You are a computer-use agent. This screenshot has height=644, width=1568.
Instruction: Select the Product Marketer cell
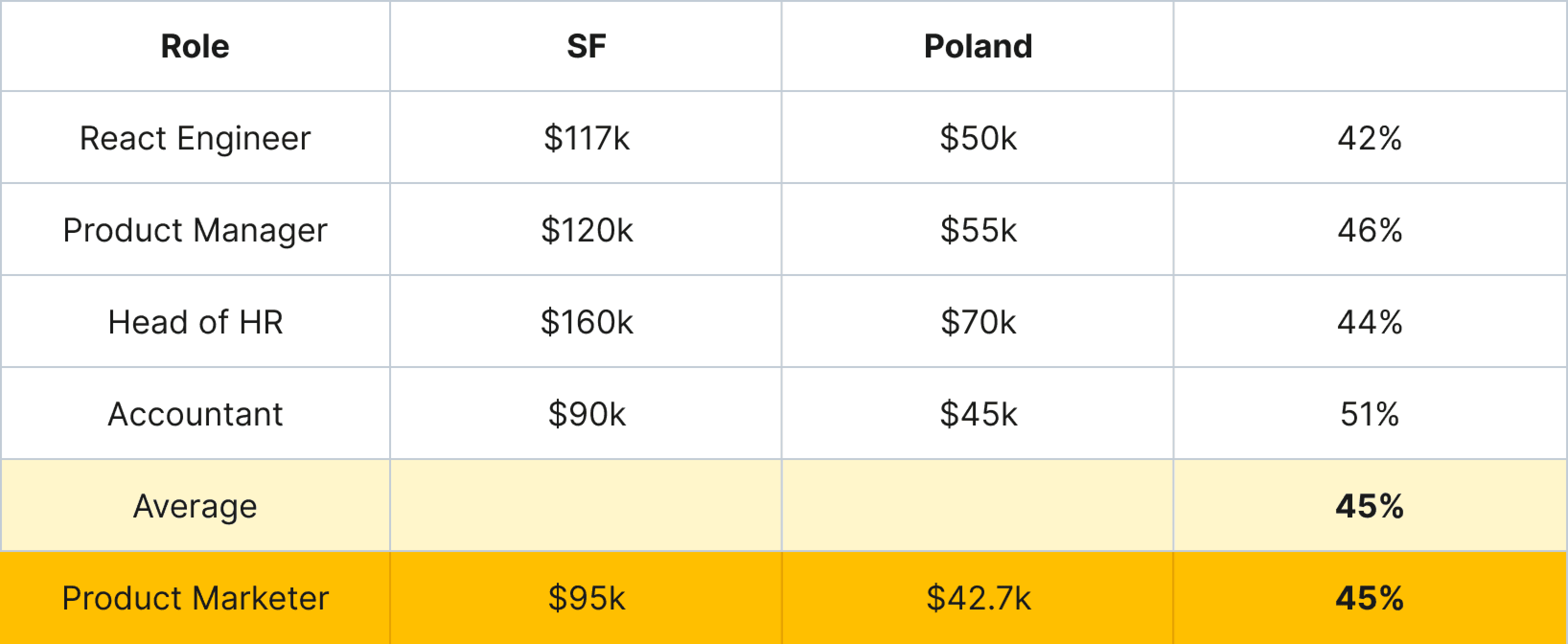(196, 598)
